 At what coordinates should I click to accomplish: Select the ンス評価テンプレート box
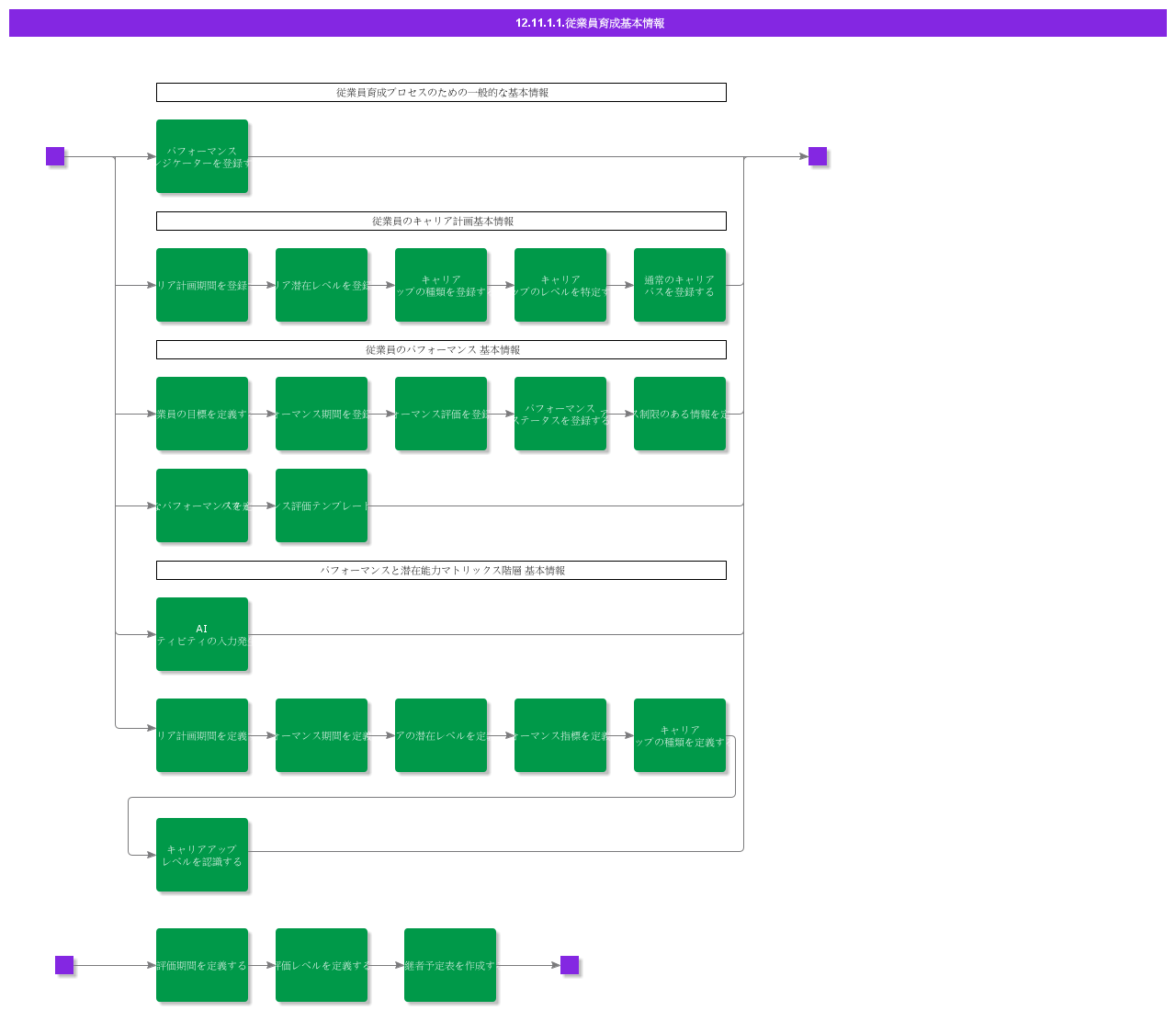(322, 505)
